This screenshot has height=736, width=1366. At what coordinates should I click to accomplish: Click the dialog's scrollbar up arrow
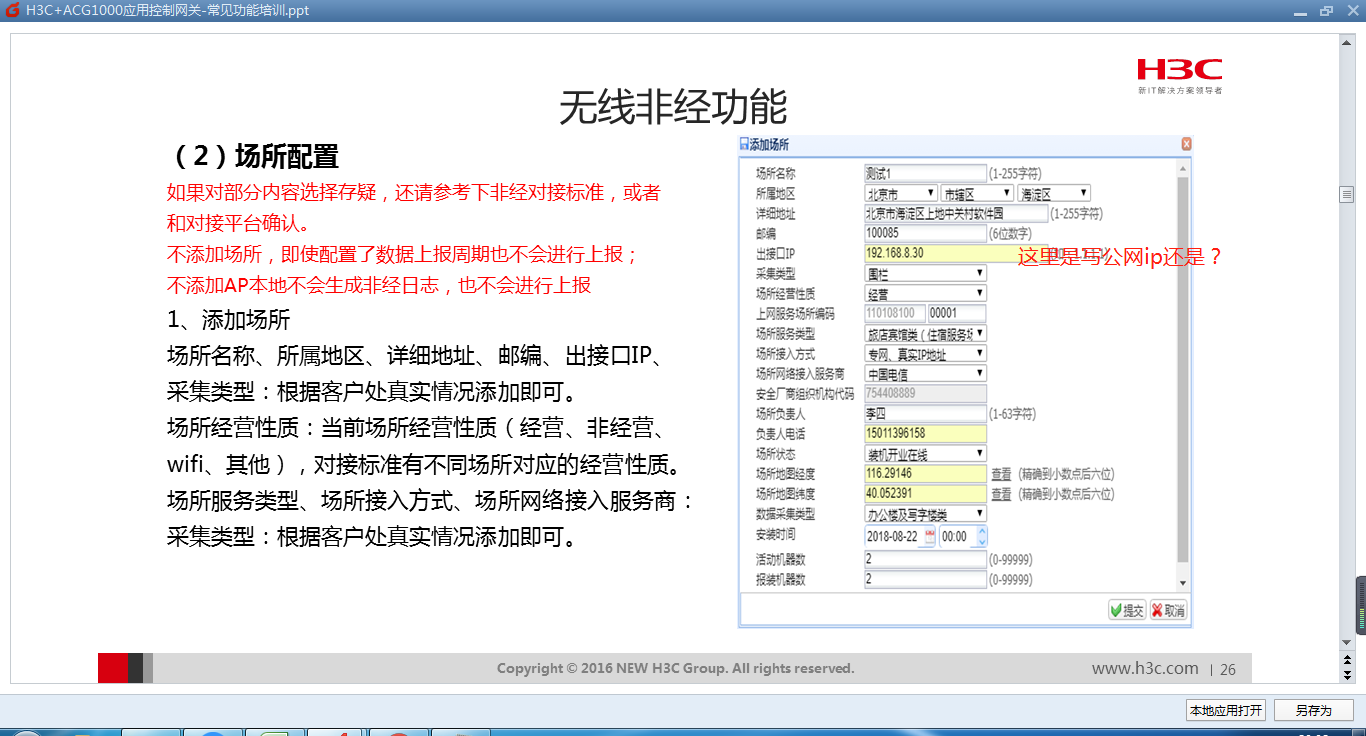click(1184, 170)
